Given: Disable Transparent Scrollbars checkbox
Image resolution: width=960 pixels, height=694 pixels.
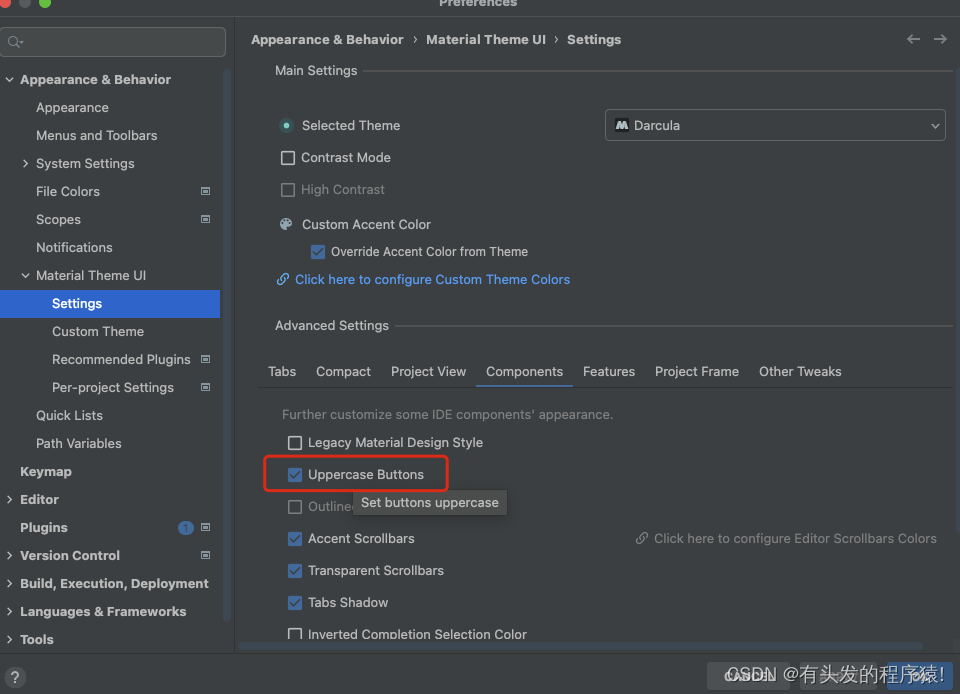Looking at the screenshot, I should coord(295,570).
